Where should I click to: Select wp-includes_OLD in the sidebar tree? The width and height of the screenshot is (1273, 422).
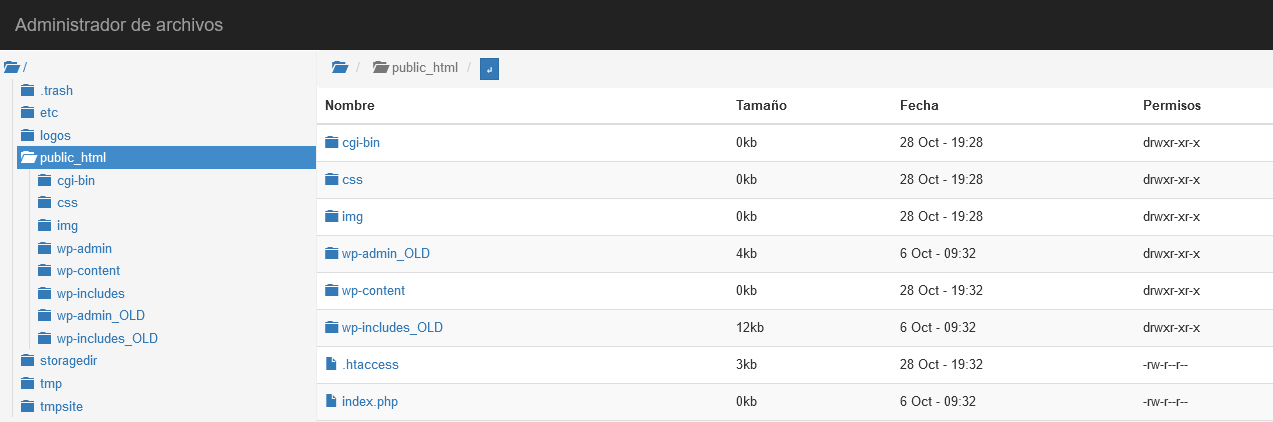[107, 339]
